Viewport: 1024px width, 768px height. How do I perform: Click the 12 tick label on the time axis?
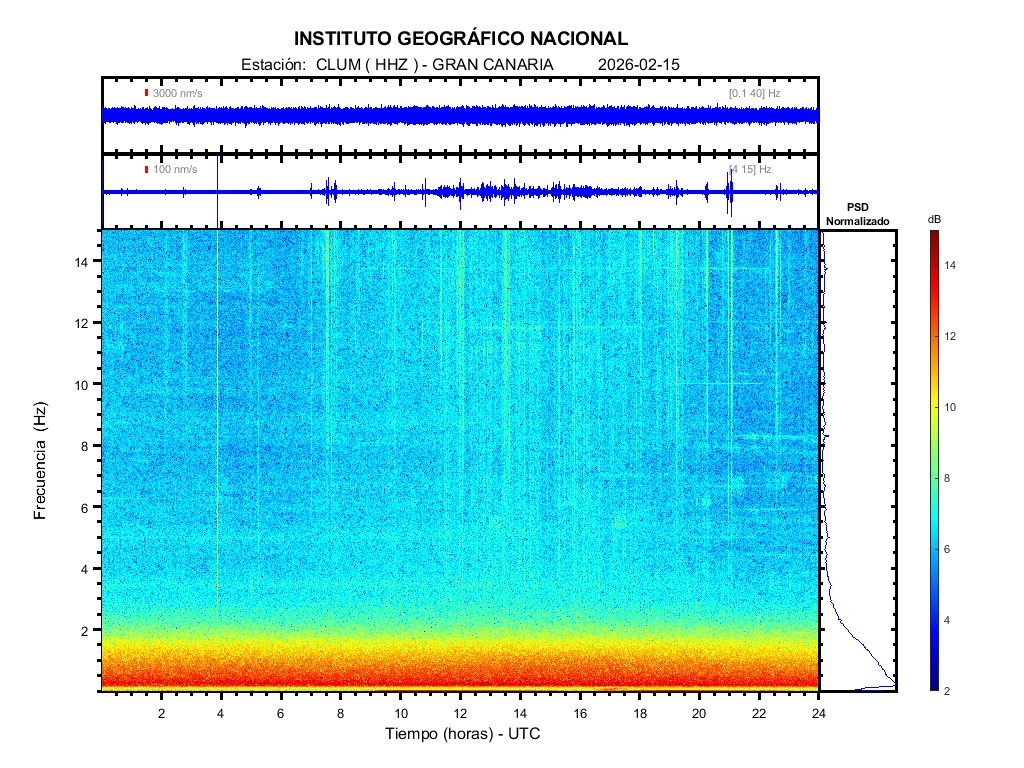(x=460, y=713)
